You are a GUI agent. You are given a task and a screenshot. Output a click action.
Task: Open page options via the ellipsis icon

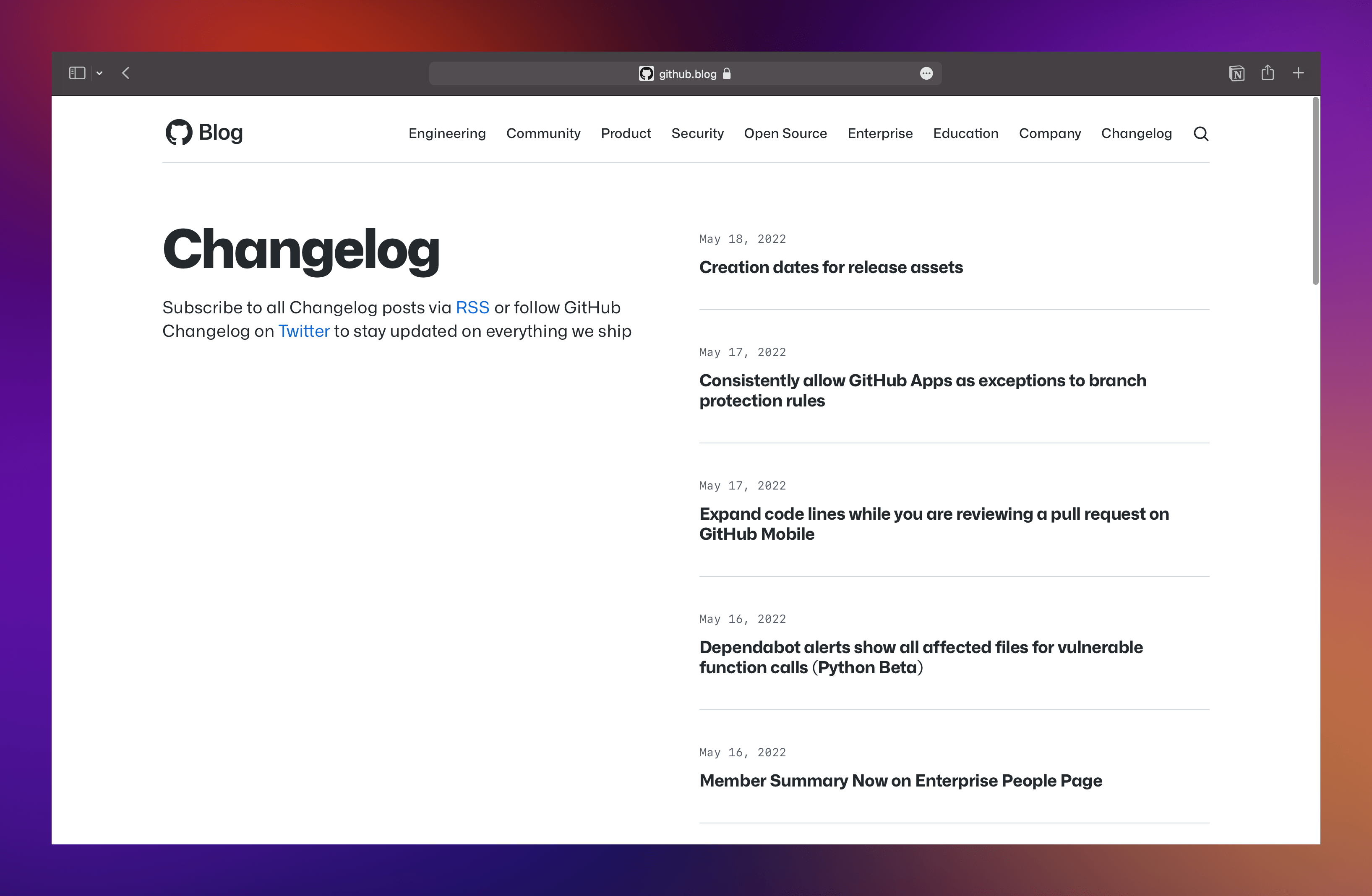[926, 73]
